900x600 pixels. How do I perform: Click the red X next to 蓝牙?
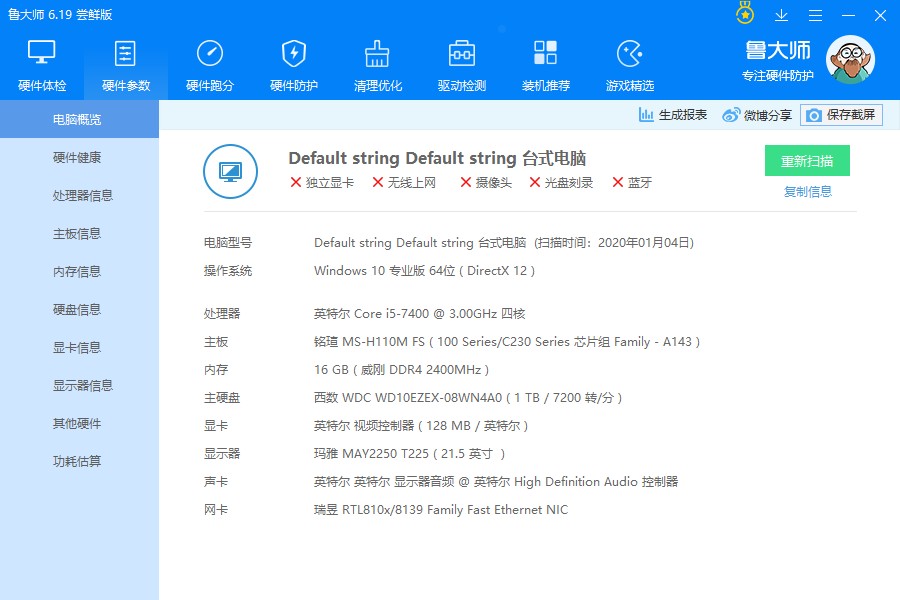(618, 182)
